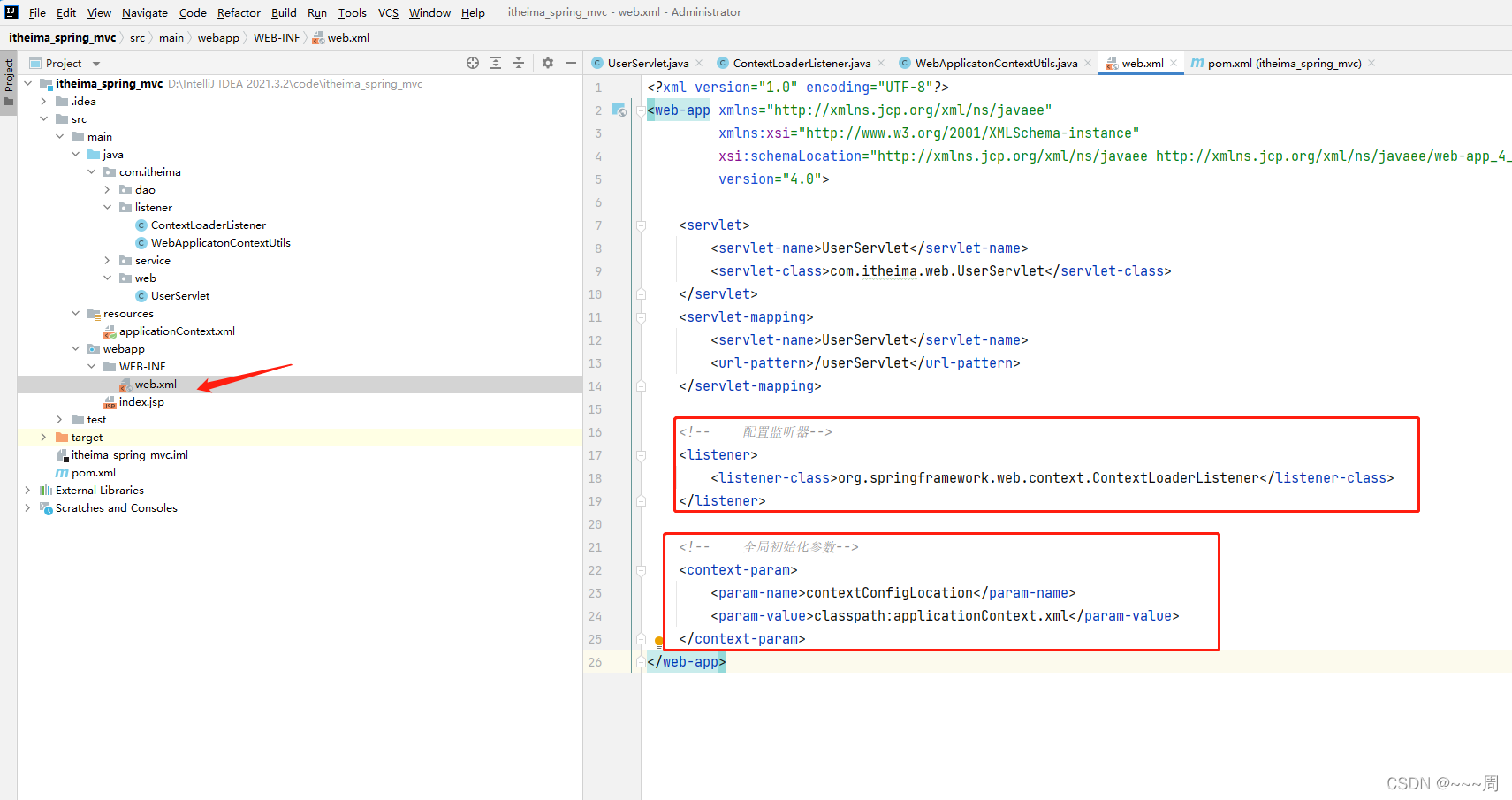
Task: Select ContextLoaderListener class in tree
Action: [x=208, y=225]
